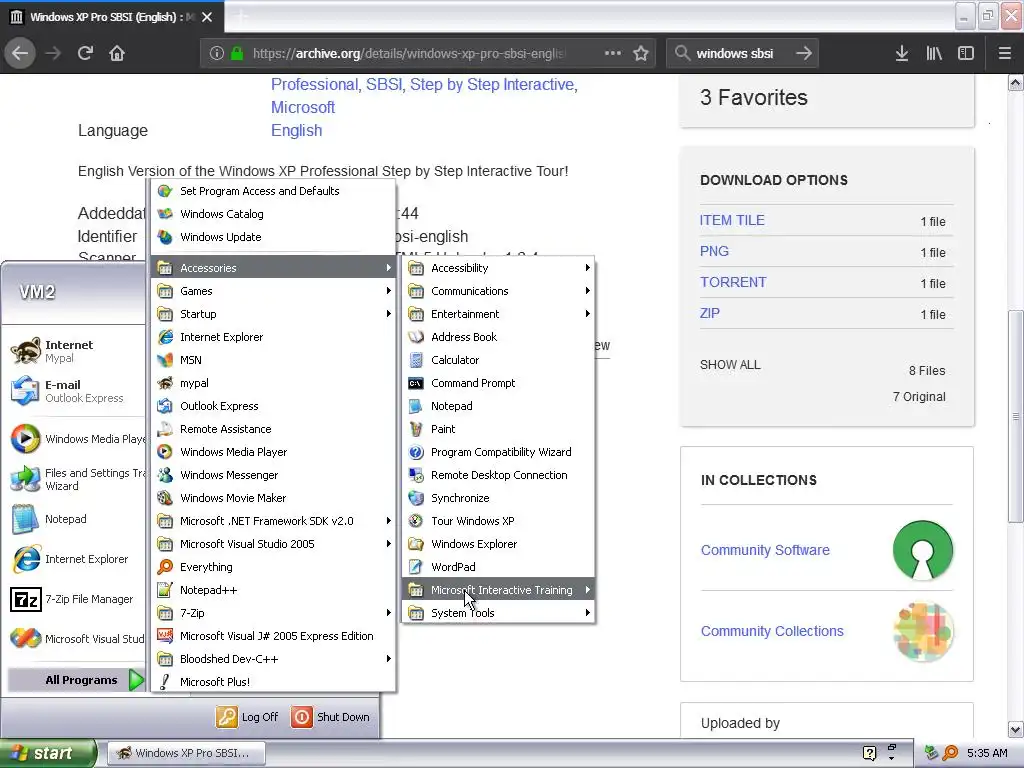Click the Windows start button
The width and height of the screenshot is (1024, 768).
[x=48, y=753]
